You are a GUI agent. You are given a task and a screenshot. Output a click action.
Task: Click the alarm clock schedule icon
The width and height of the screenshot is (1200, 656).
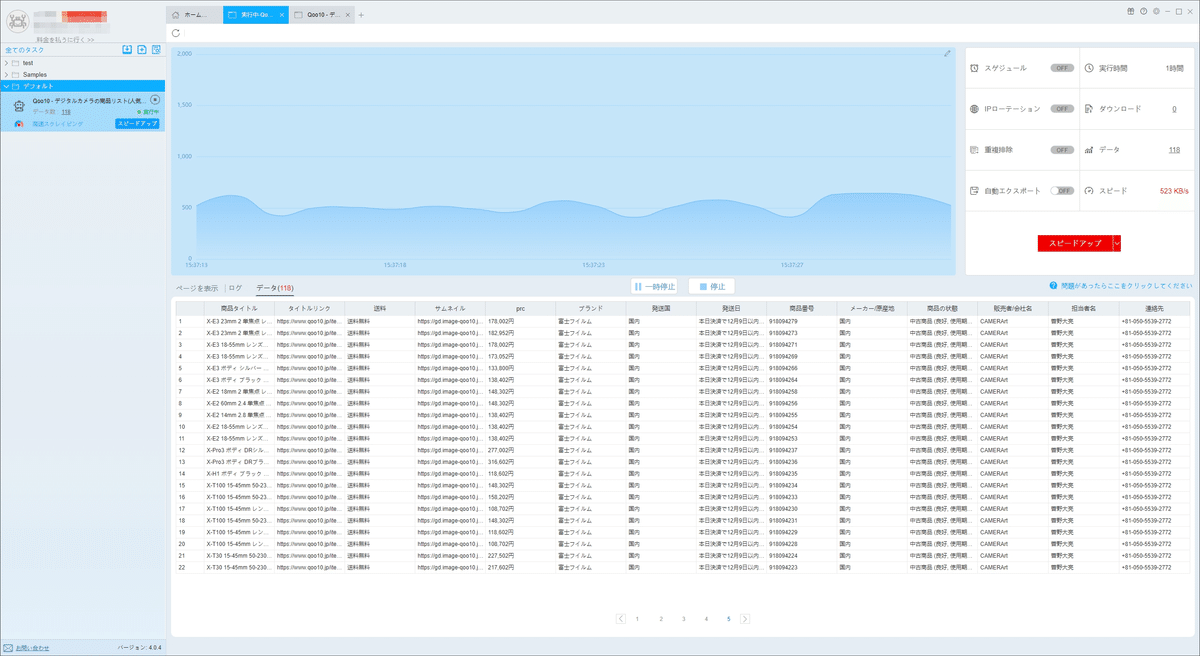pyautogui.click(x=975, y=68)
